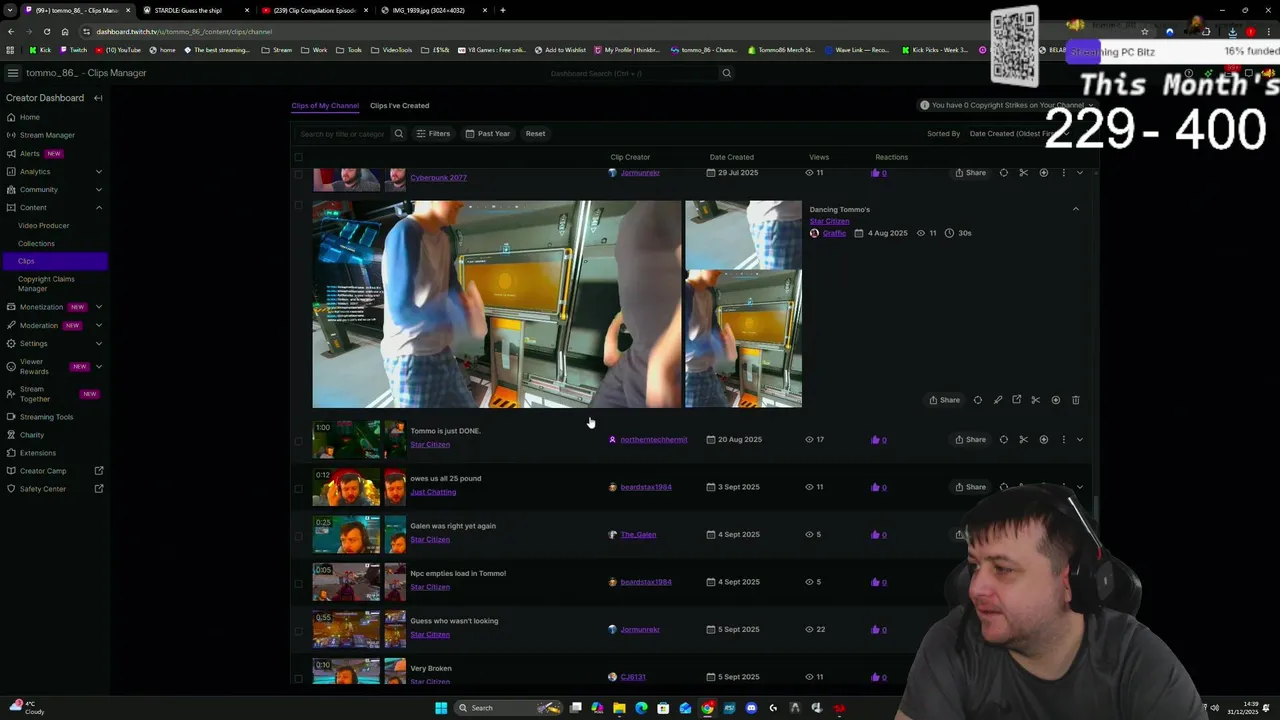
Task: Expand the Monetization sidebar section
Action: click(x=98, y=307)
